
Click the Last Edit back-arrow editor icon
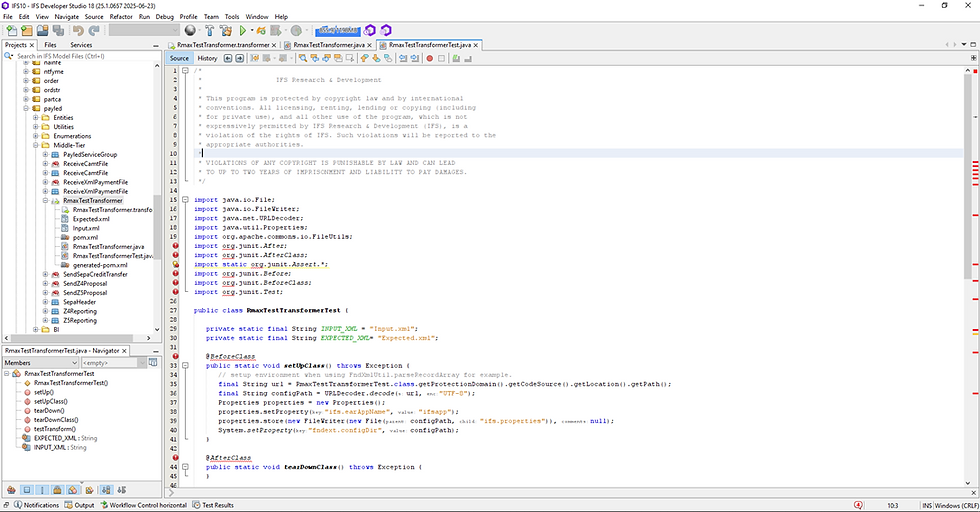click(228, 58)
